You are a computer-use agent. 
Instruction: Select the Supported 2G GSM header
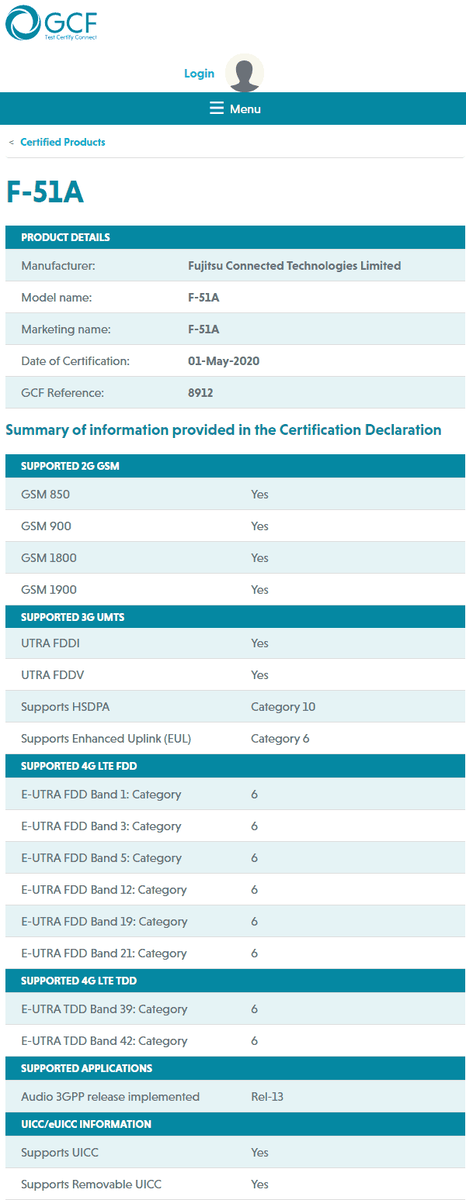coord(235,466)
